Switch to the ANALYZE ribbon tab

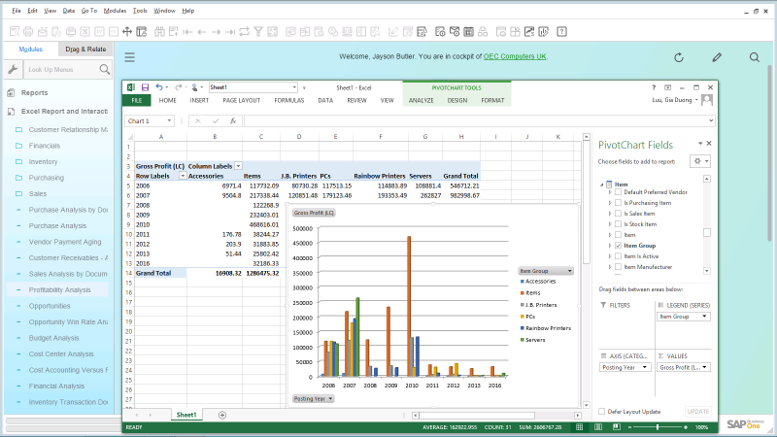421,100
